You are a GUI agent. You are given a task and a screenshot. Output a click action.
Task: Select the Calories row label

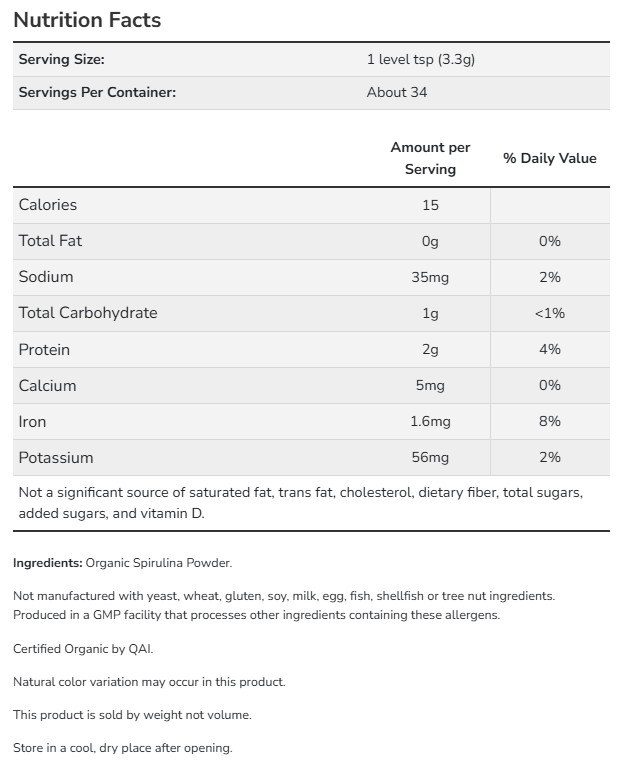click(x=48, y=205)
